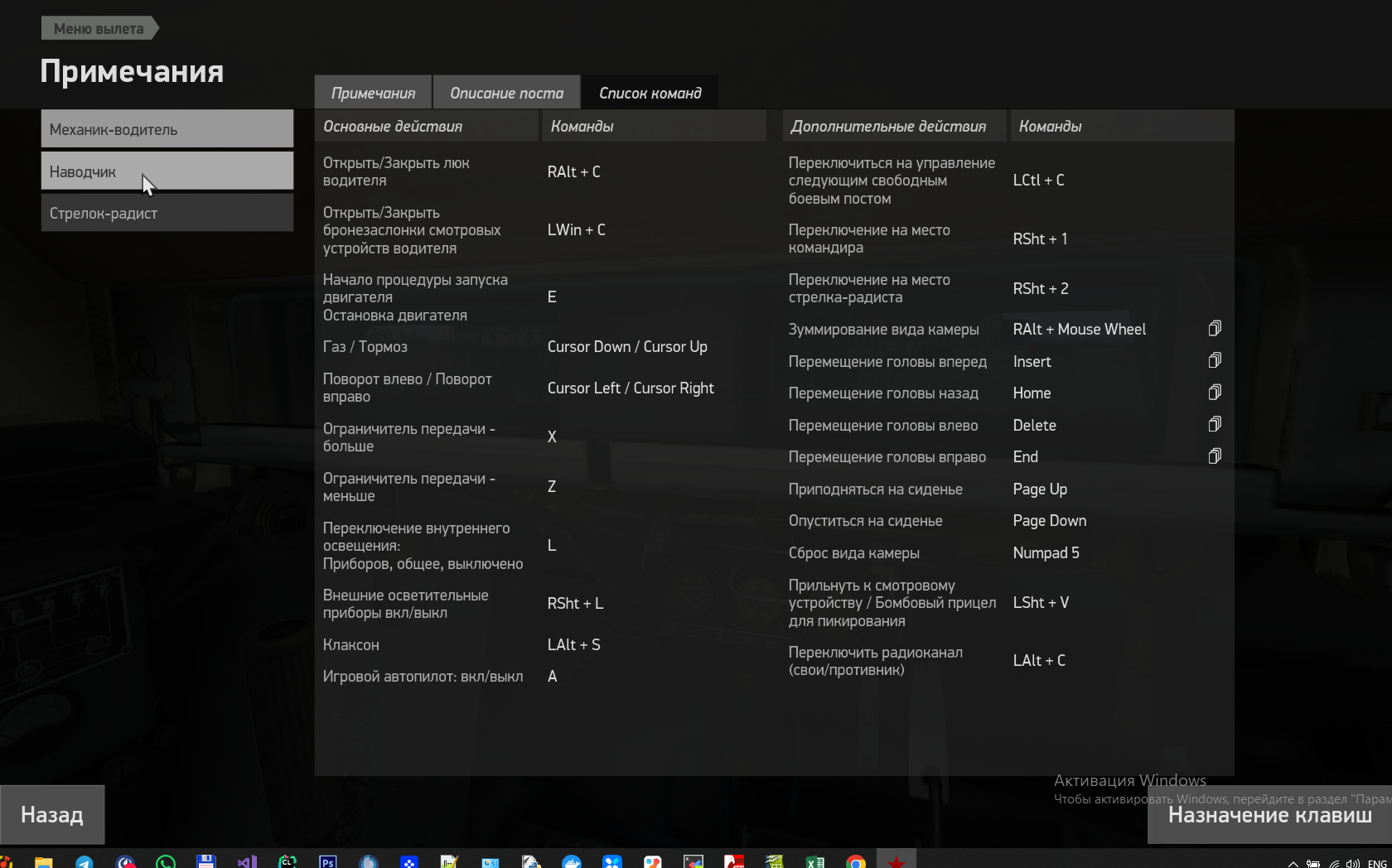Select the Стрелок-радист crew position
This screenshot has width=1392, height=868.
(x=167, y=213)
